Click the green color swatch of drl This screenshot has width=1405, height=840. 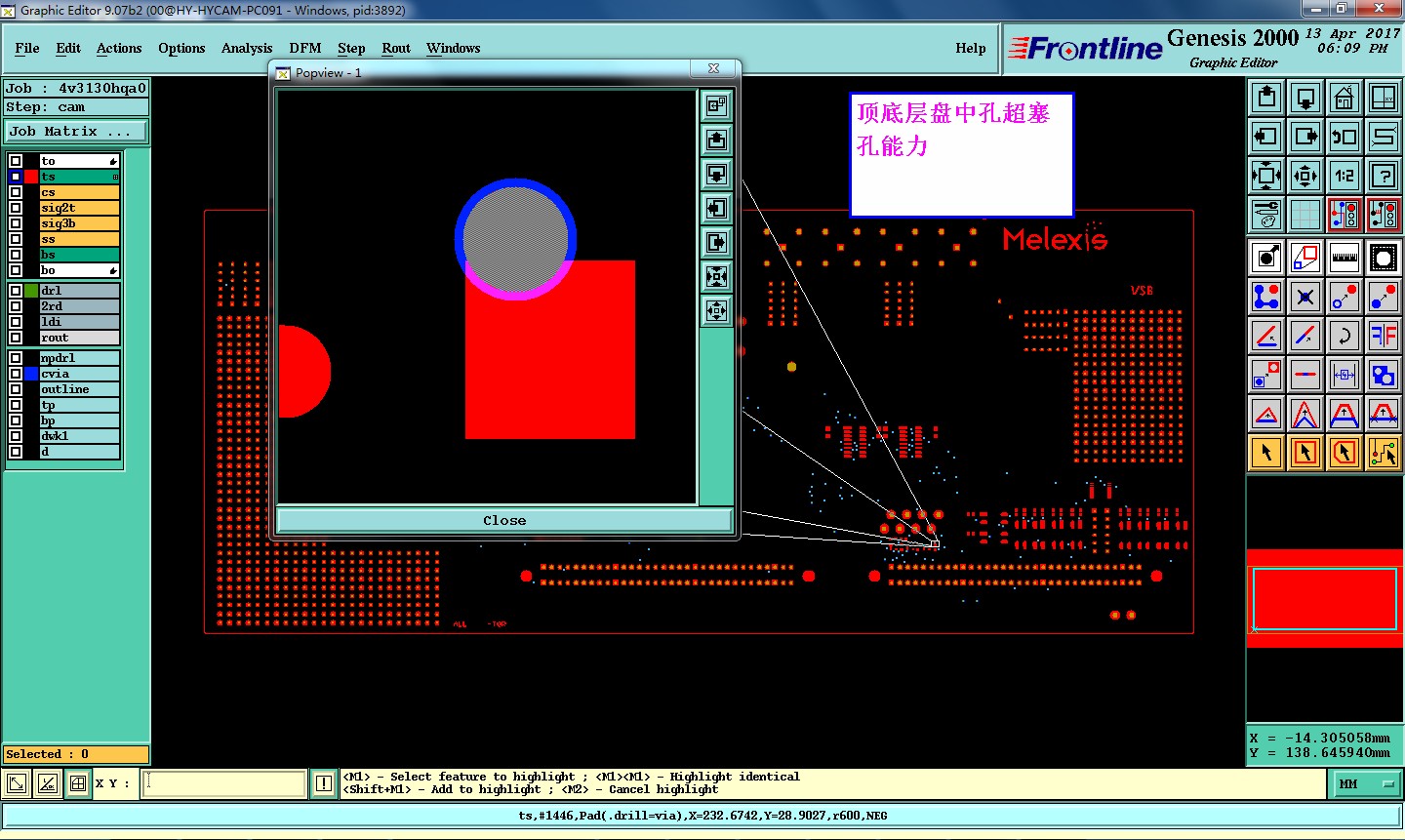point(31,291)
